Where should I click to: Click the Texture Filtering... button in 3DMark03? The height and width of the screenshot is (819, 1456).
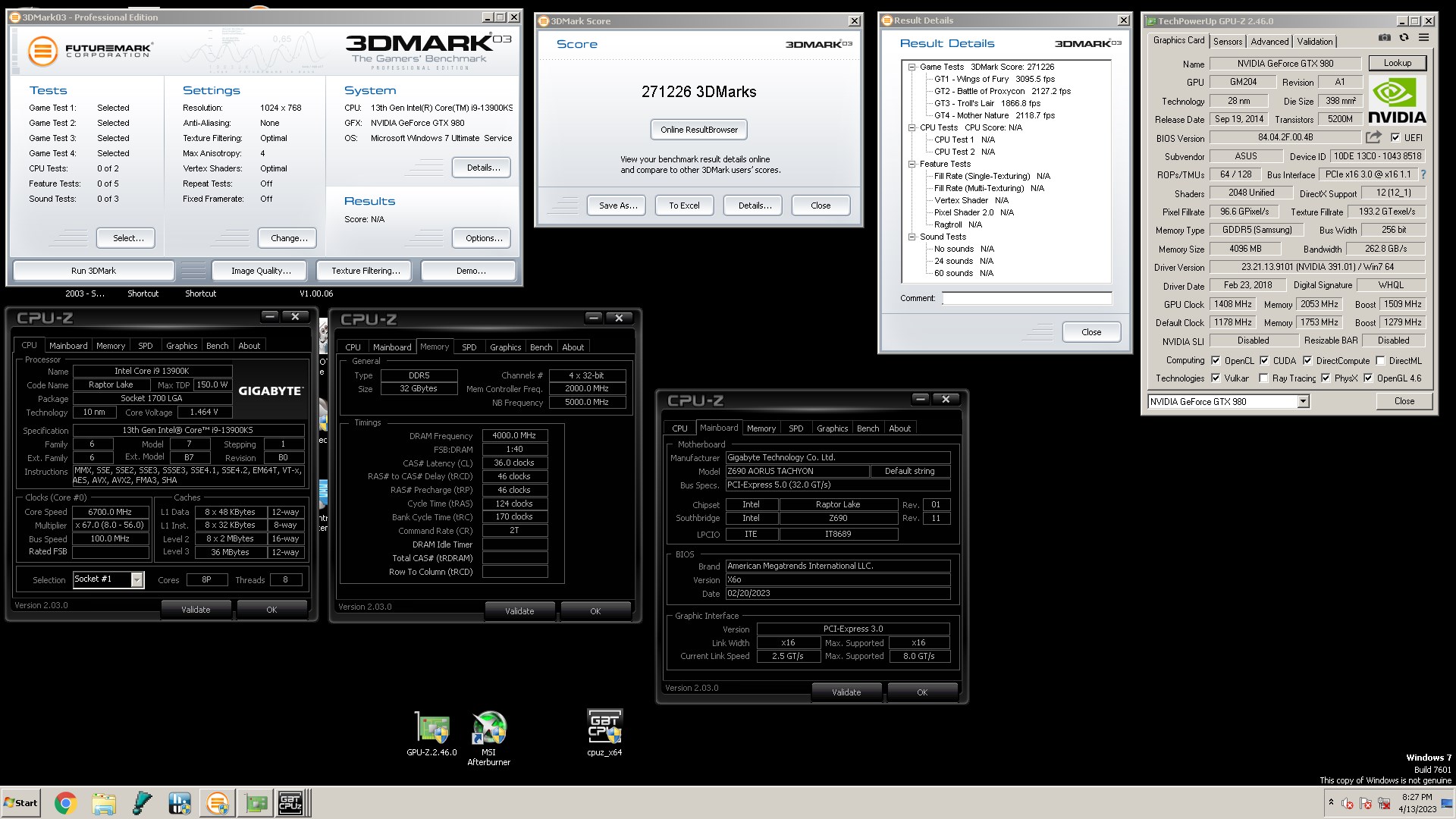366,271
